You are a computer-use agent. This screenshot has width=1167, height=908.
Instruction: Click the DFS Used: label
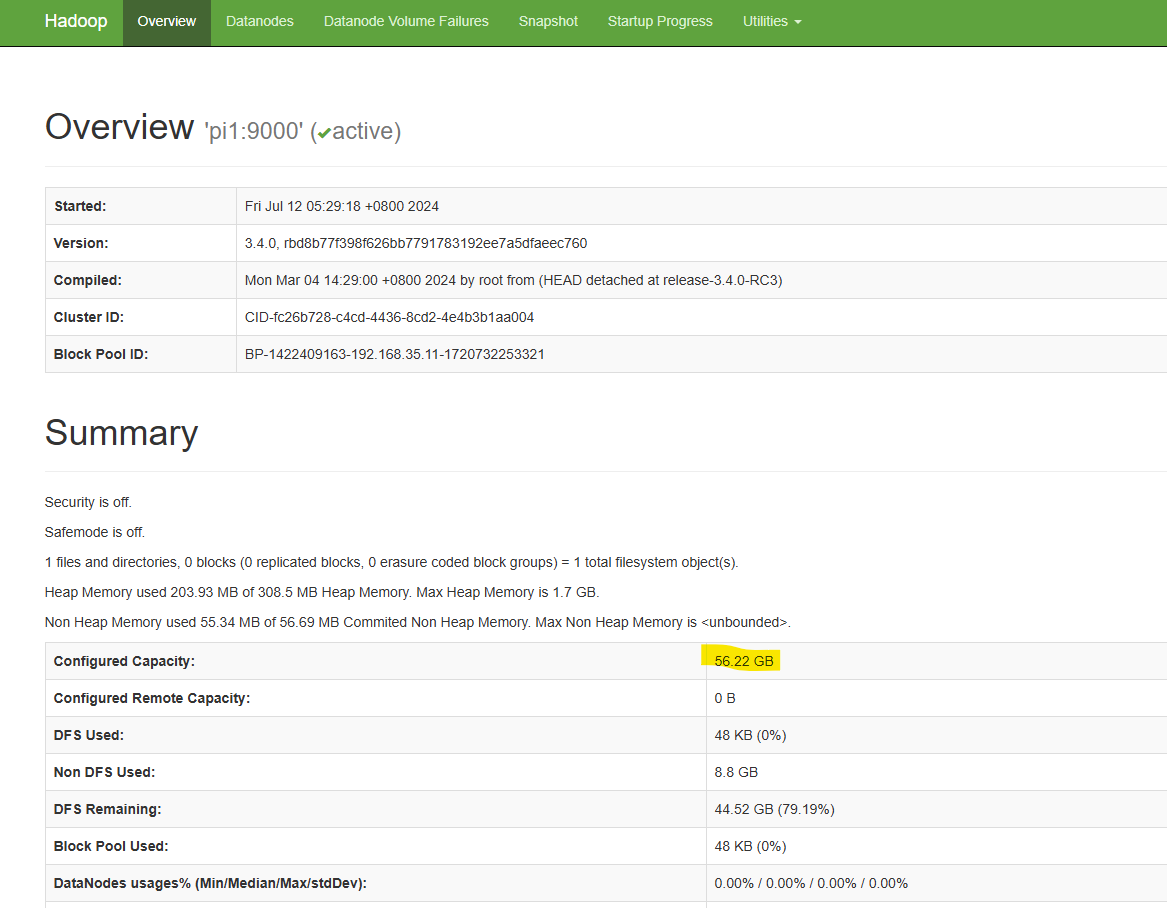coord(89,735)
